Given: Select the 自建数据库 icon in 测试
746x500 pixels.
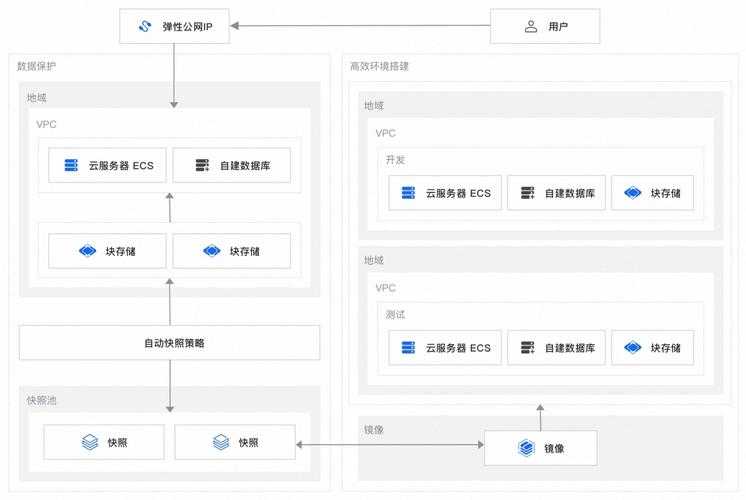Looking at the screenshot, I should point(528,347).
